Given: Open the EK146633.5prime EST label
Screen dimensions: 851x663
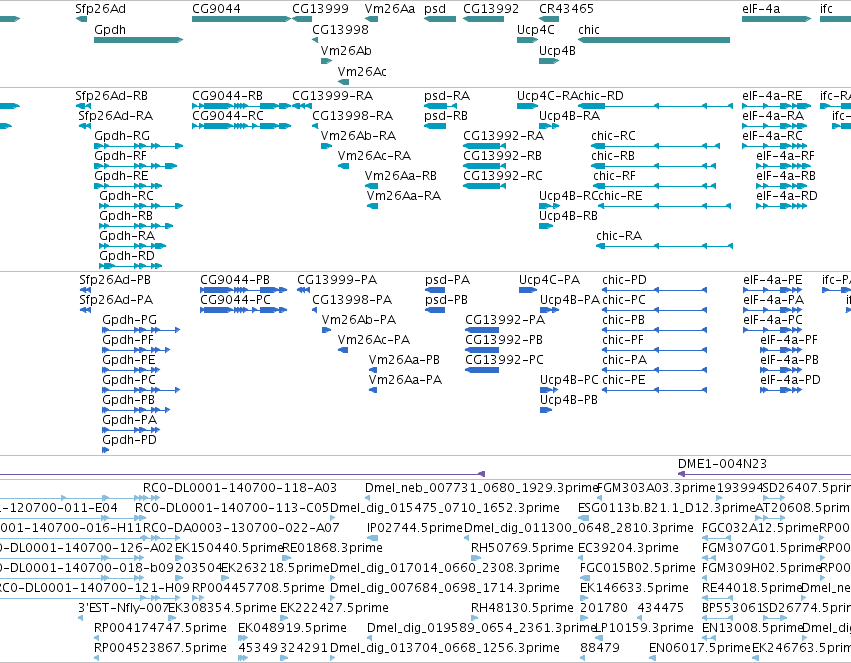Looking at the screenshot, I should 634,588.
